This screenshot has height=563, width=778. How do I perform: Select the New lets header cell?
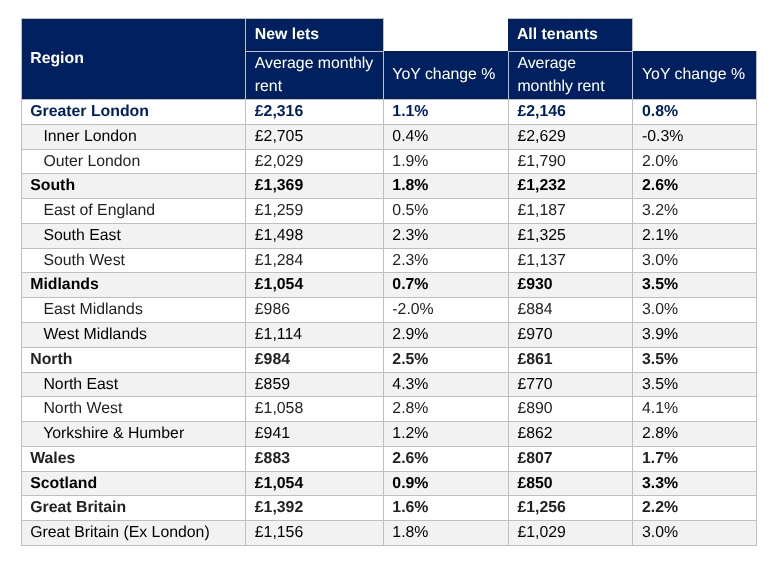point(314,35)
